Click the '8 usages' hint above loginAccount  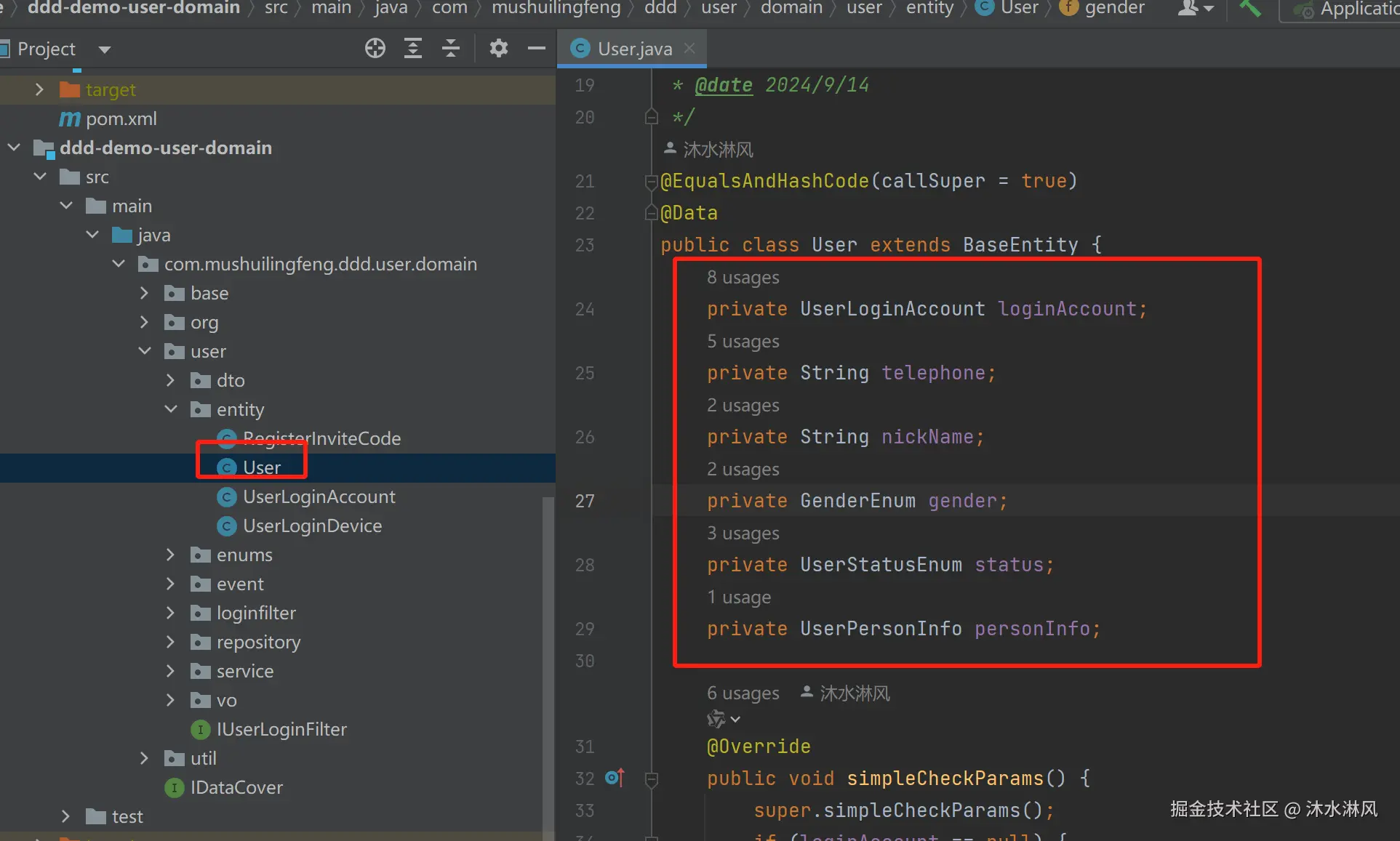click(x=743, y=278)
